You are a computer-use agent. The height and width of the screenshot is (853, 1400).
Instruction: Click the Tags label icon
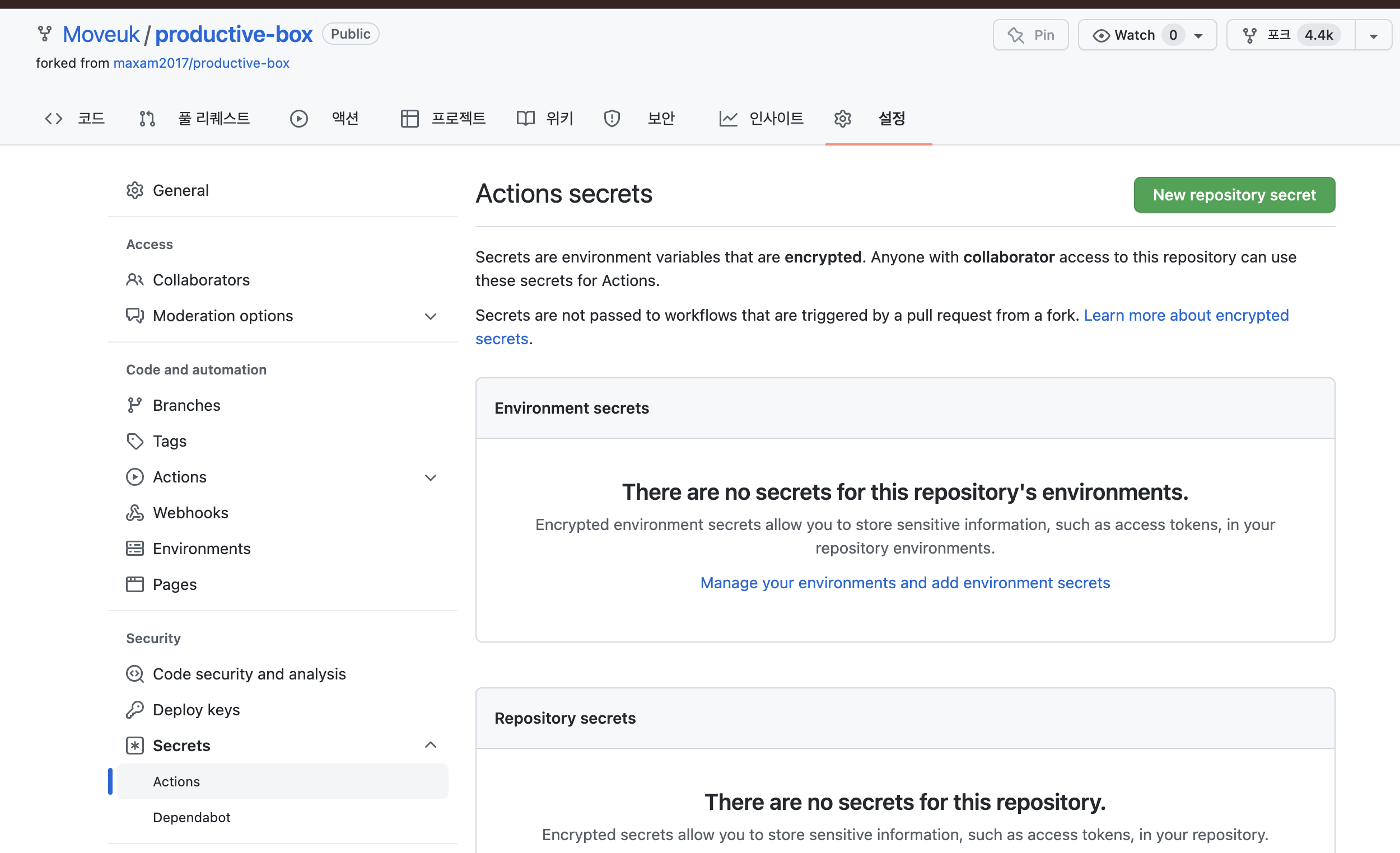[x=134, y=441]
